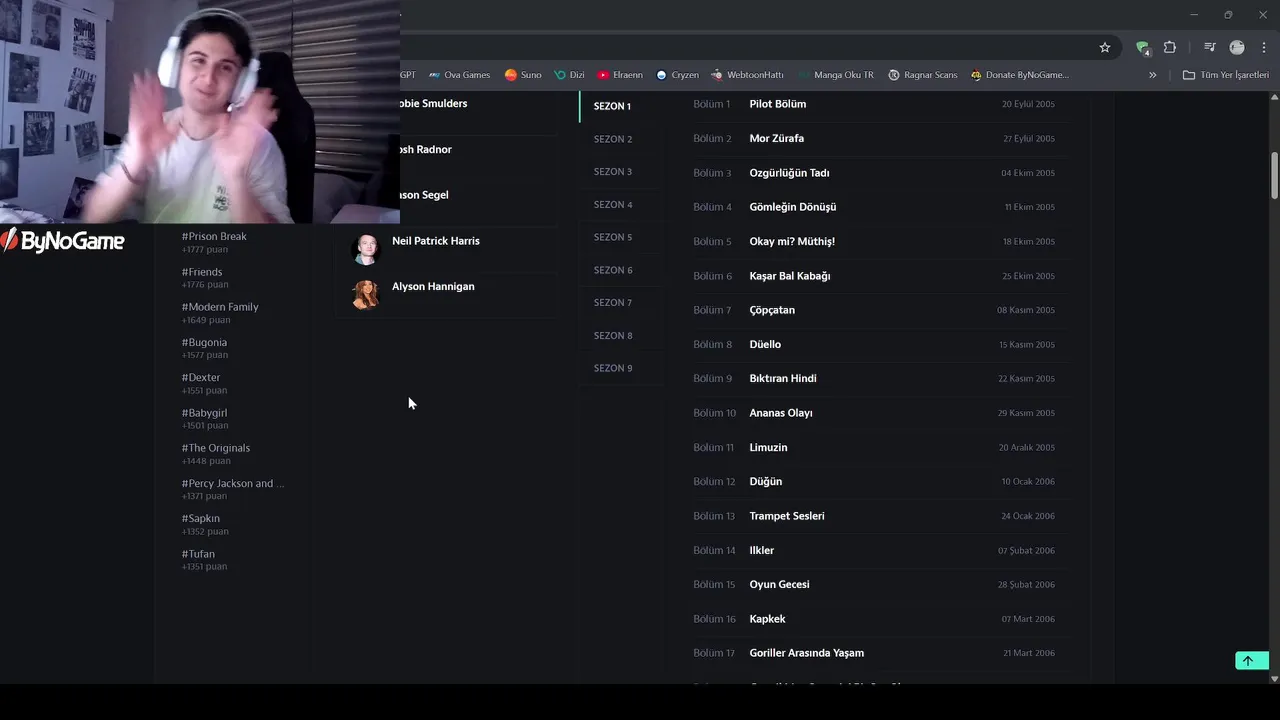Click cast member name Alyson Hannigan
This screenshot has width=1280, height=720.
point(433,286)
